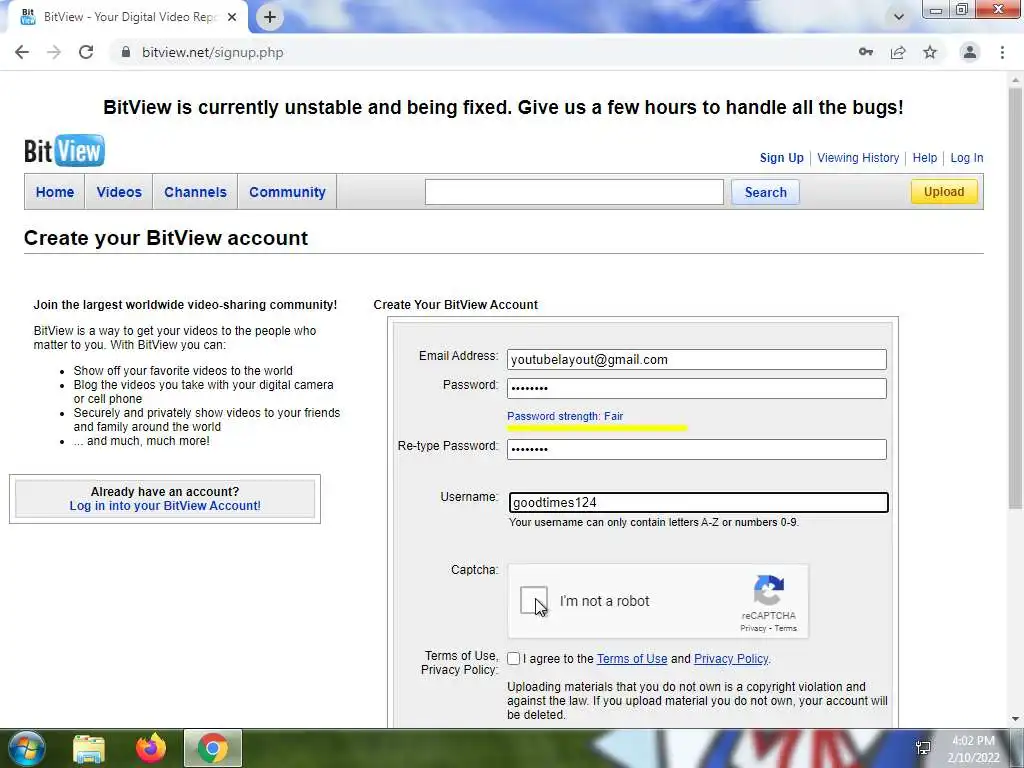Viewport: 1024px width, 768px height.
Task: Click Log in into your BitView Account link
Action: (x=165, y=505)
